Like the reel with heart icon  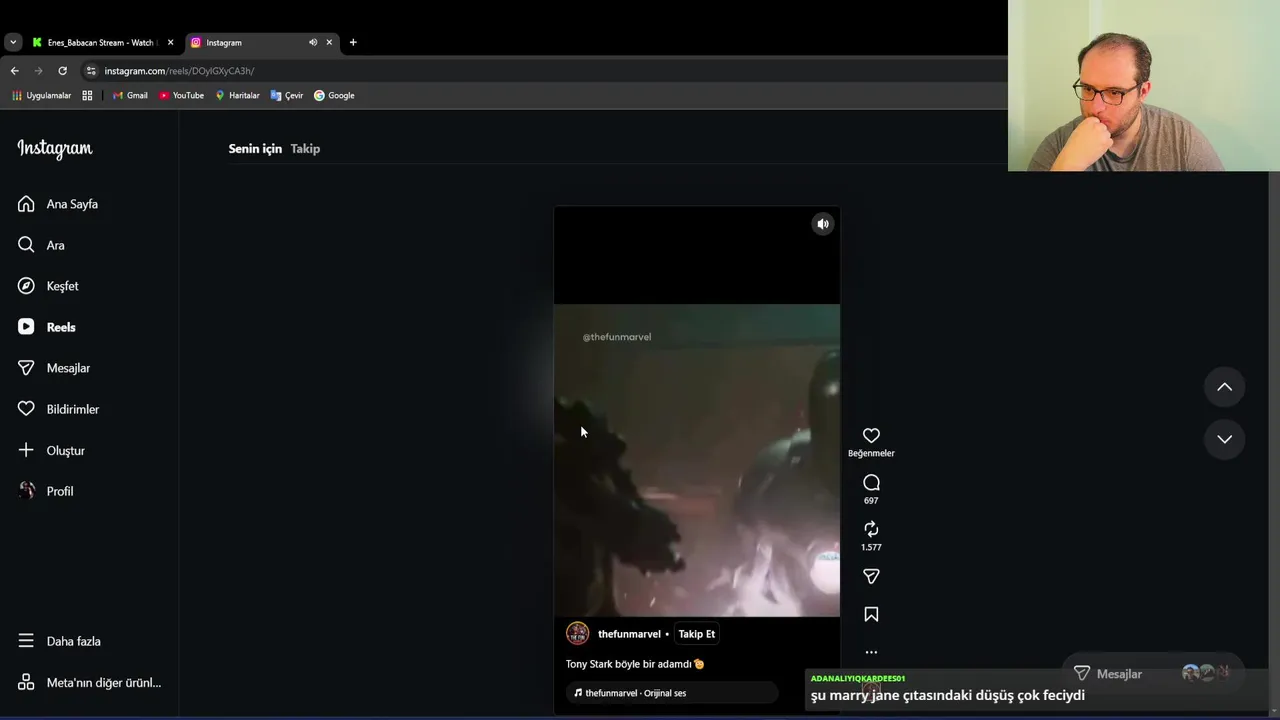(x=871, y=436)
